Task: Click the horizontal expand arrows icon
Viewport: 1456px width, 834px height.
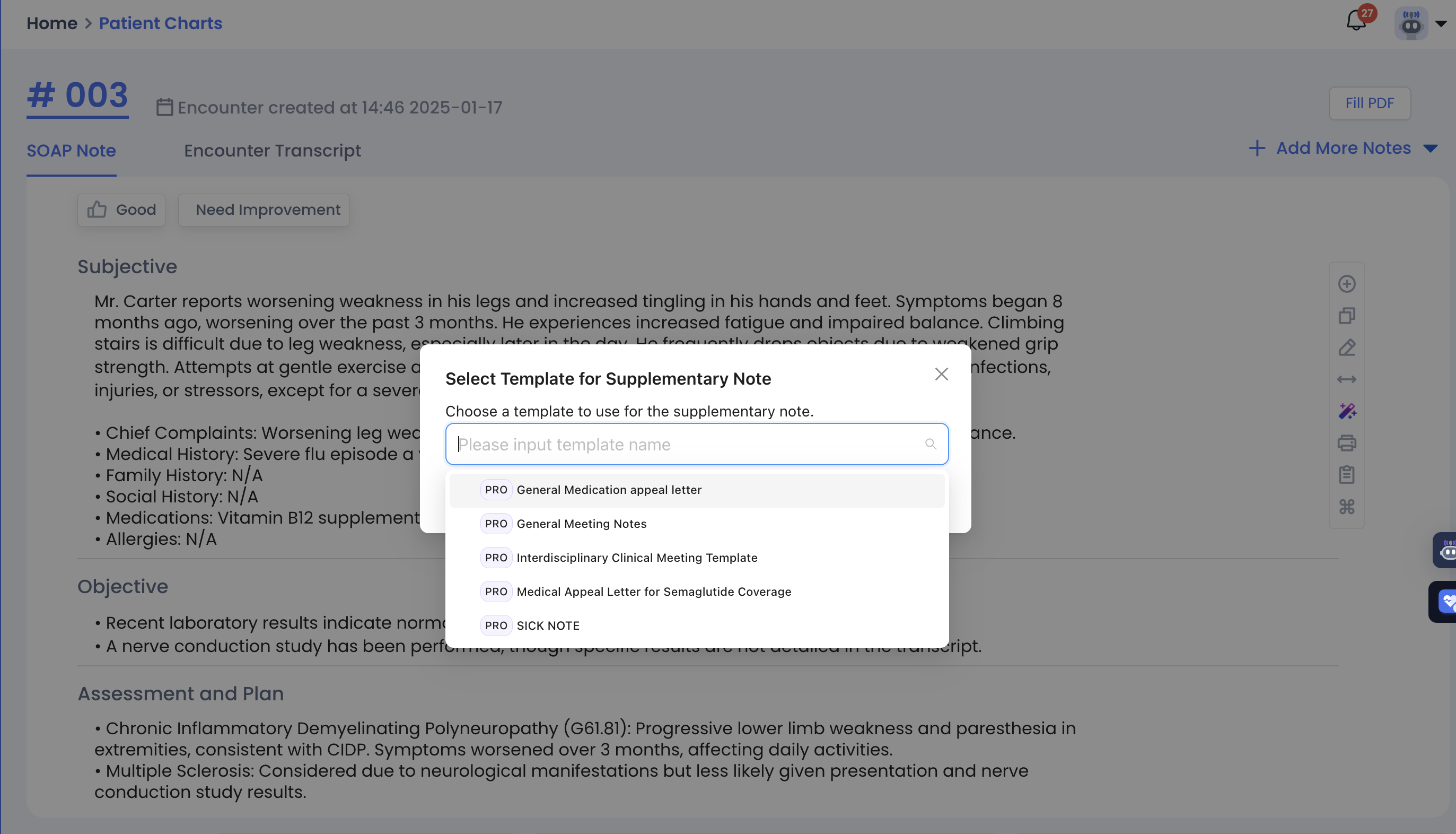Action: 1347,379
